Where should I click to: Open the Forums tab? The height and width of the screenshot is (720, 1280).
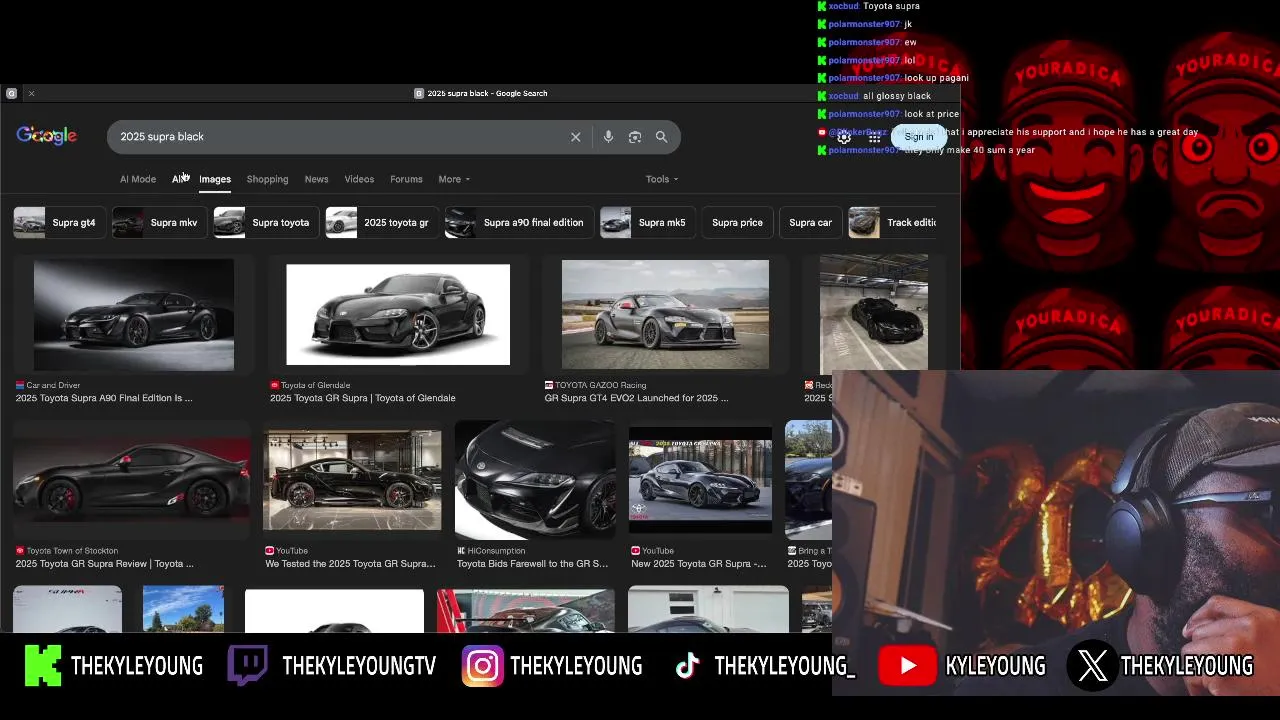point(406,179)
